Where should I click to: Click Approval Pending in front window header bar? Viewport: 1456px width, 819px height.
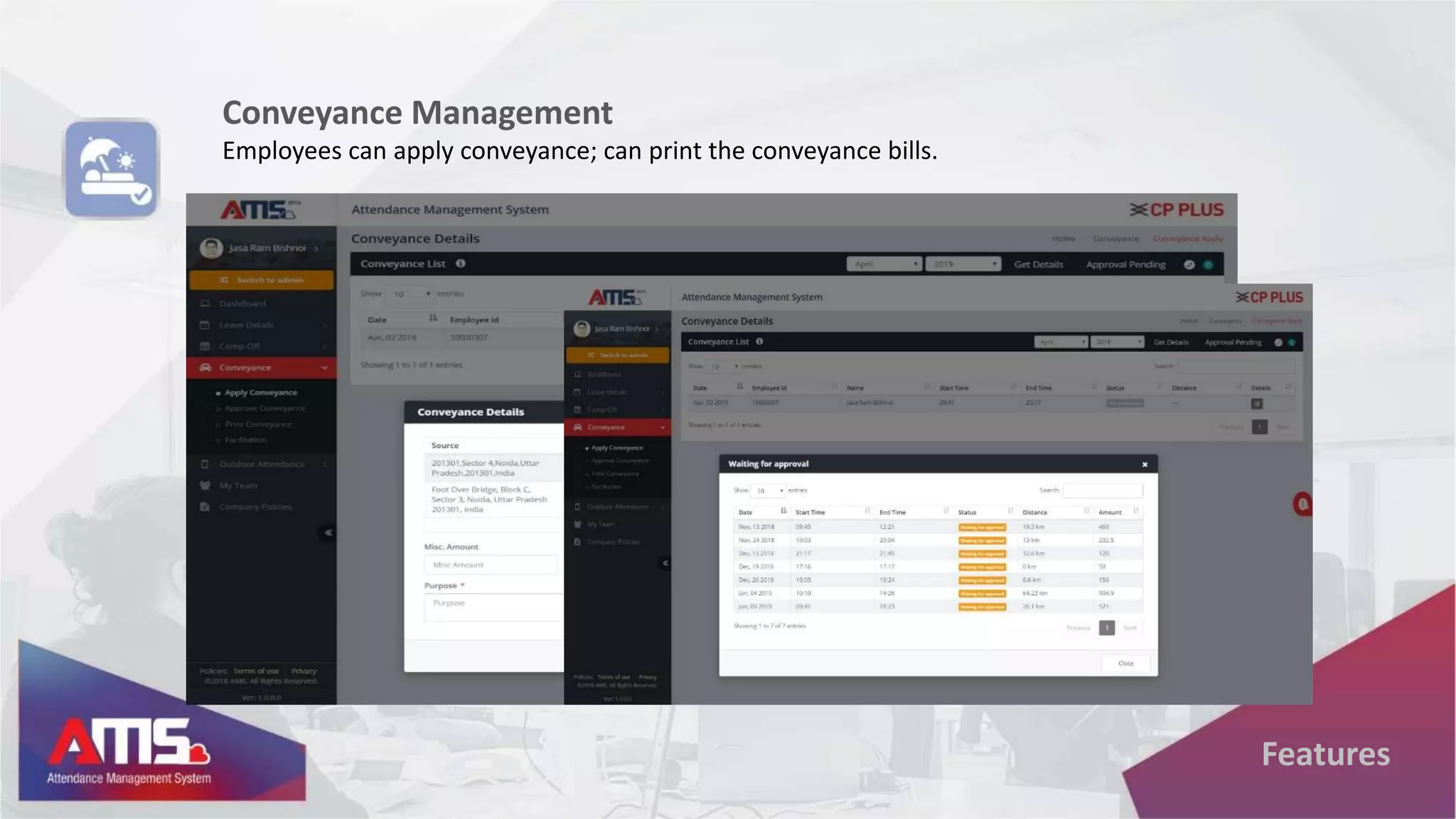(x=1233, y=342)
